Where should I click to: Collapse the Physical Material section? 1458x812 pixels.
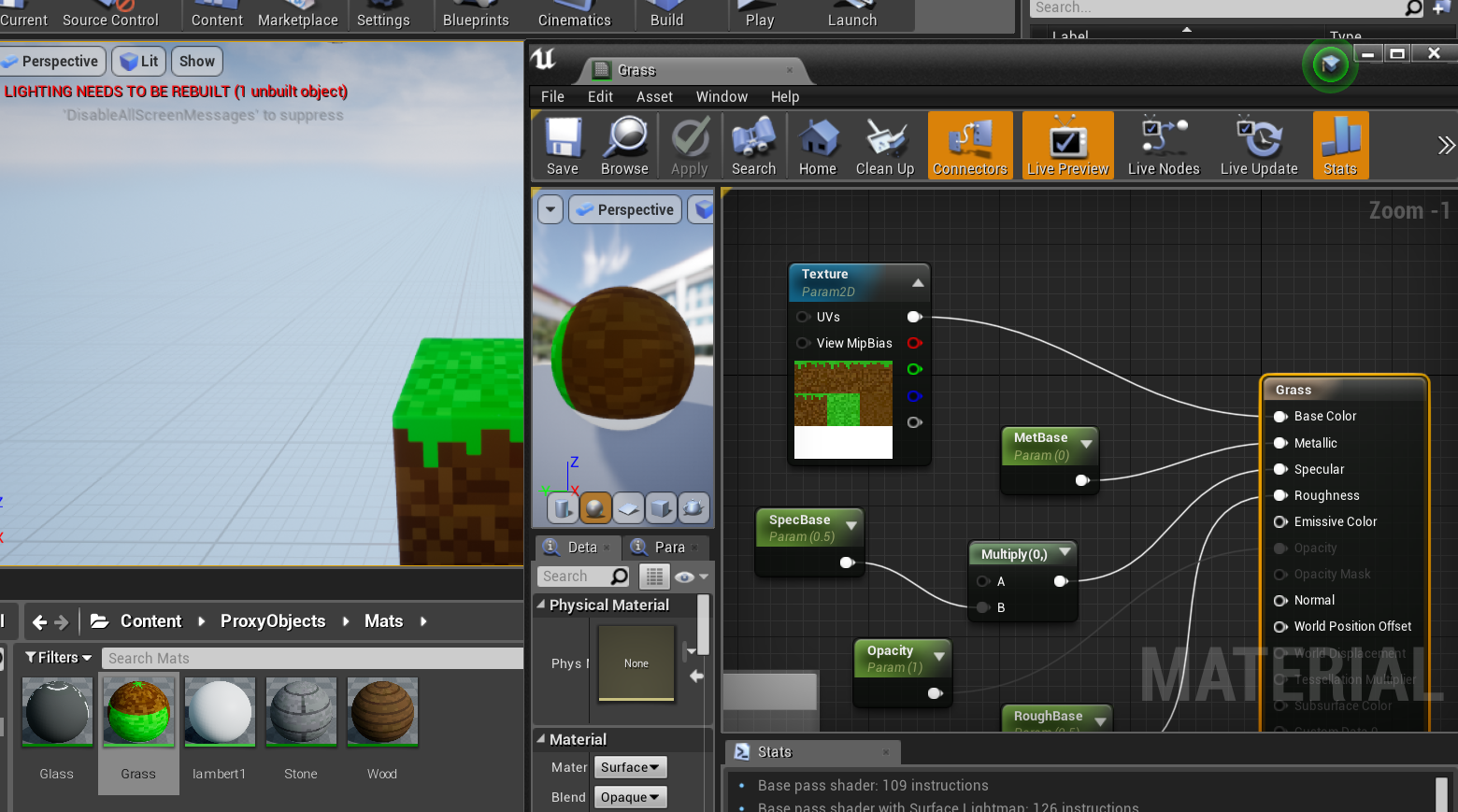541,605
